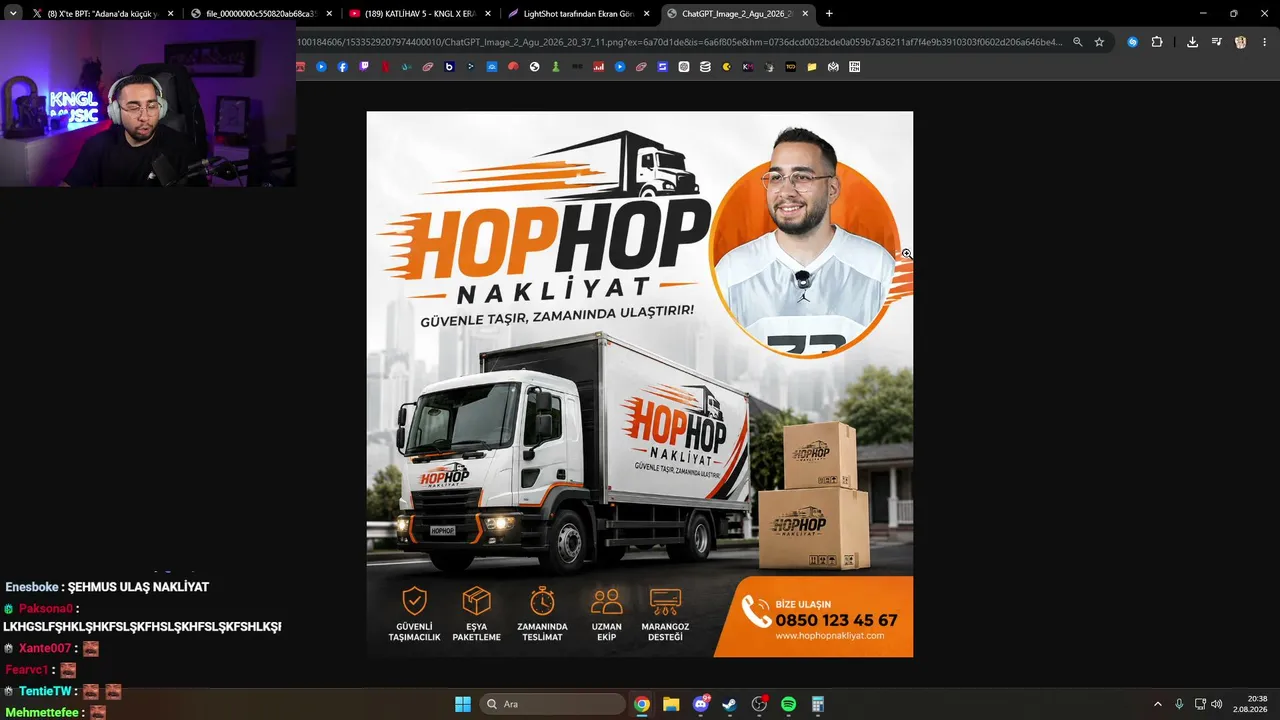Open Spotify from the taskbar

coord(788,704)
